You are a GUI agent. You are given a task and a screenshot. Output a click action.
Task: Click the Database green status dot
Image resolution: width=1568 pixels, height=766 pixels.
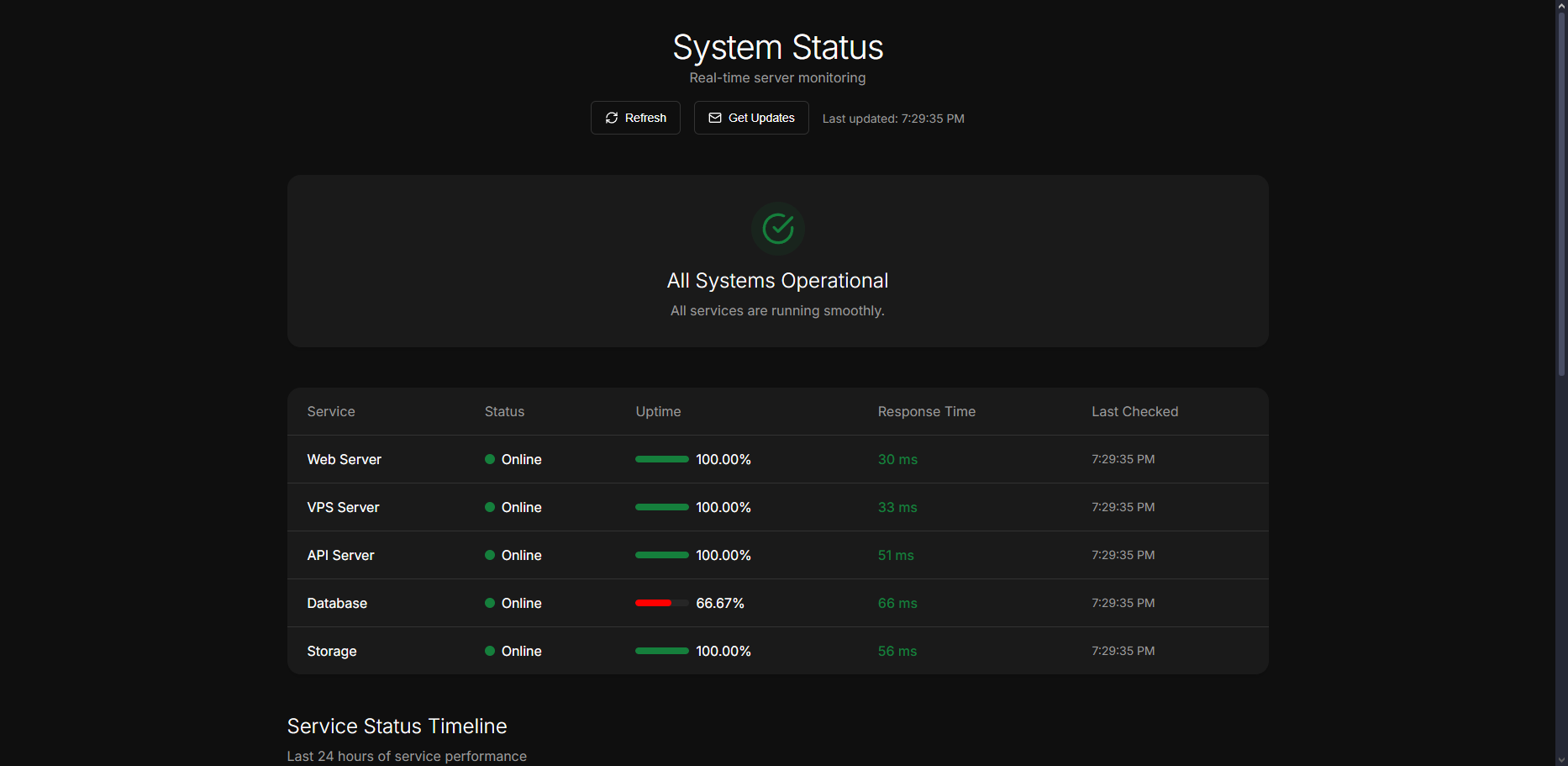(x=490, y=603)
